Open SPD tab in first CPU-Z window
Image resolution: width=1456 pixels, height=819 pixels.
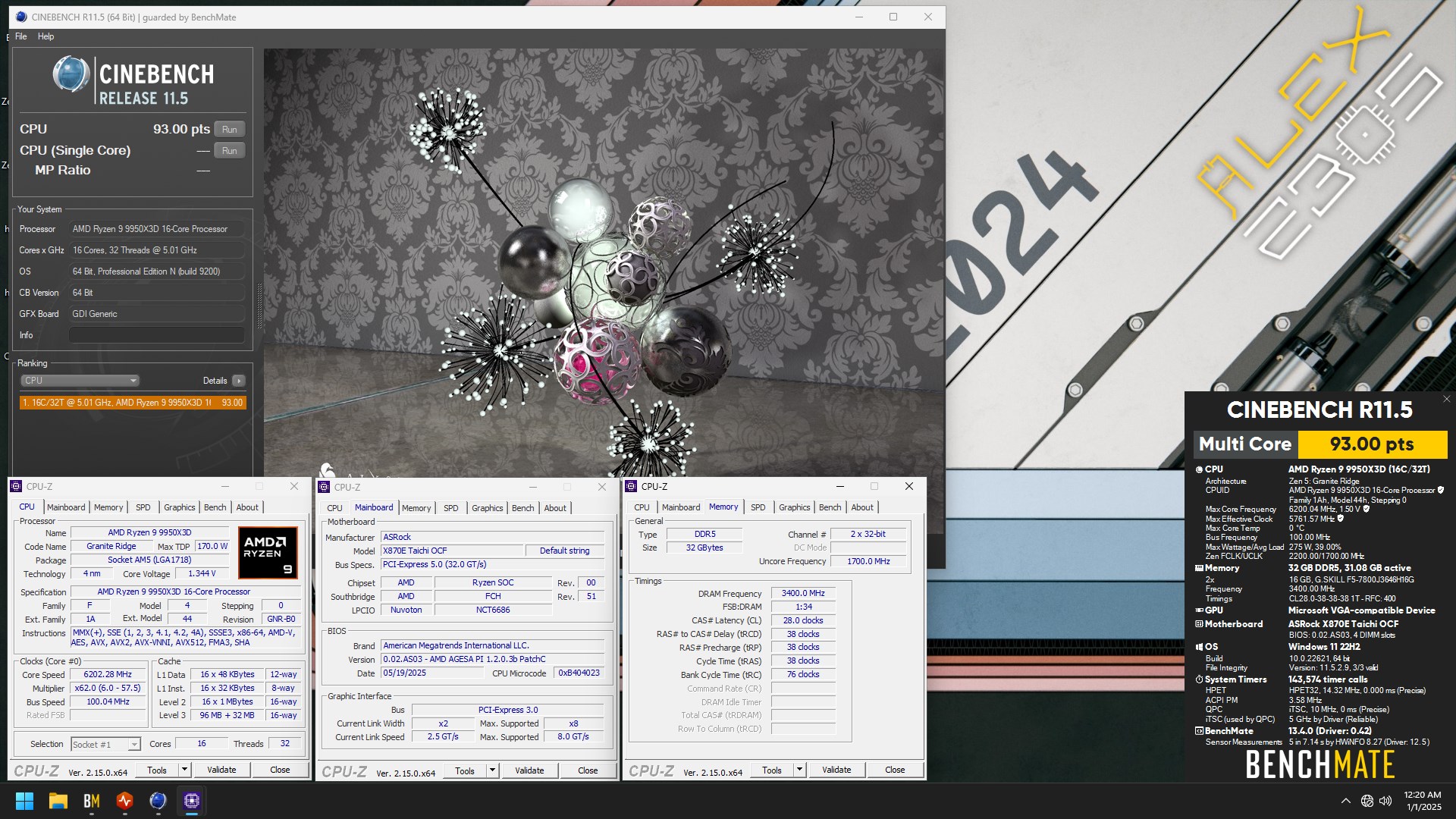point(143,507)
